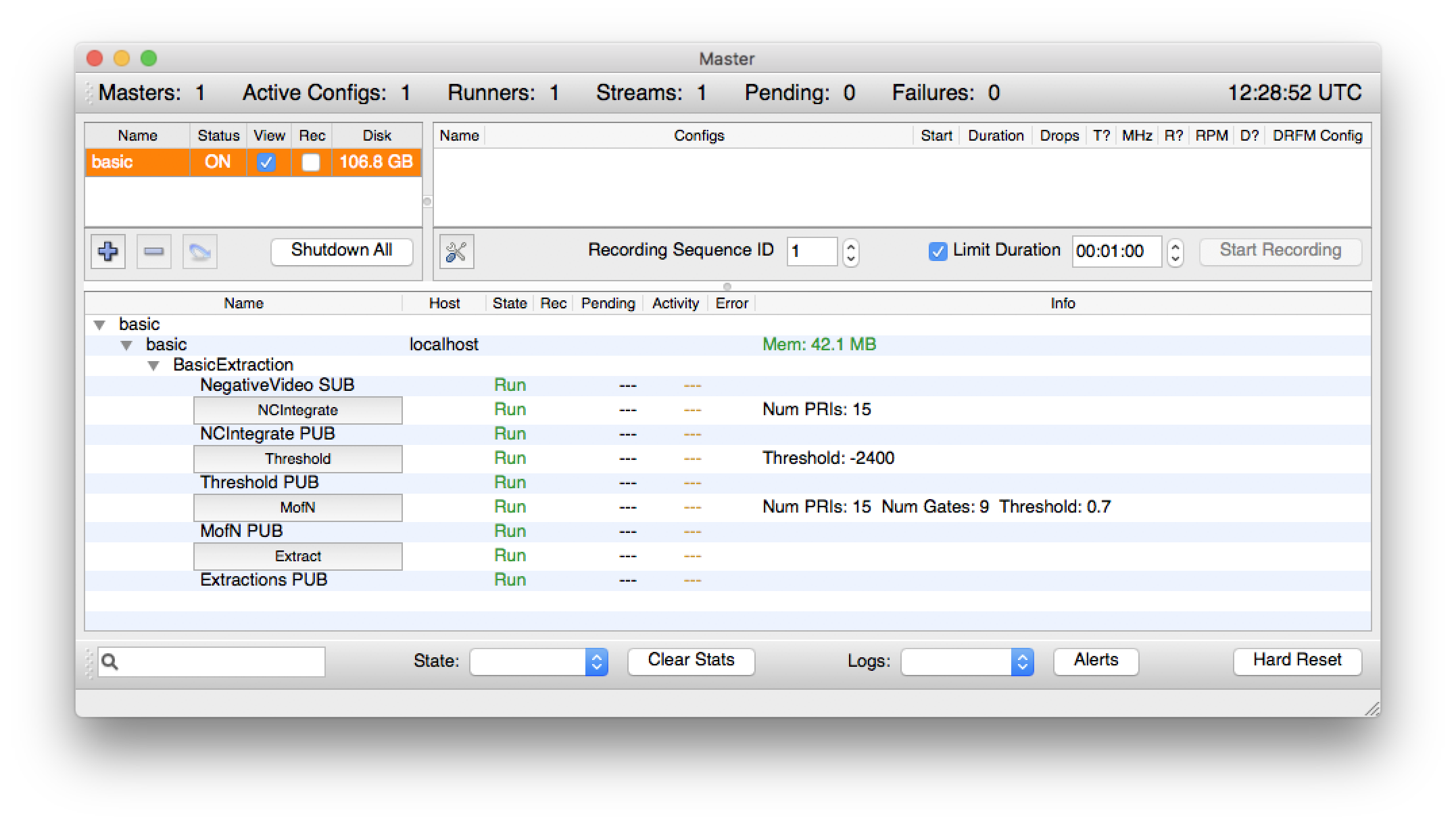Click the Shutdown All button

pos(341,250)
